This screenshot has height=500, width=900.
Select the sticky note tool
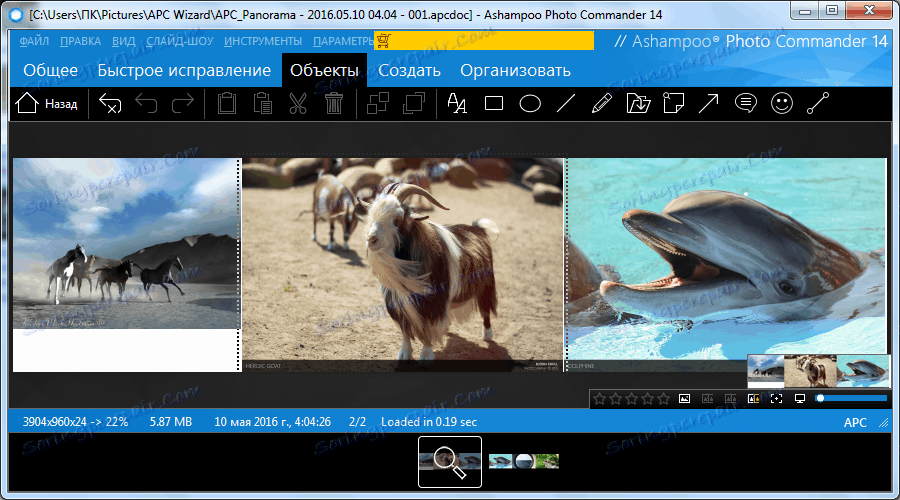(x=673, y=103)
